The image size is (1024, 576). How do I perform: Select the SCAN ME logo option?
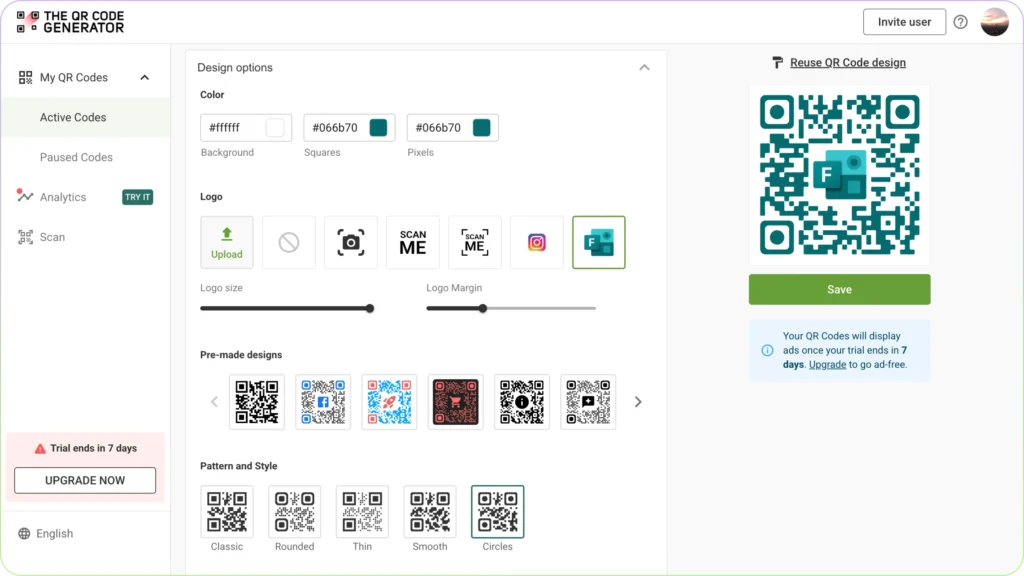(413, 242)
